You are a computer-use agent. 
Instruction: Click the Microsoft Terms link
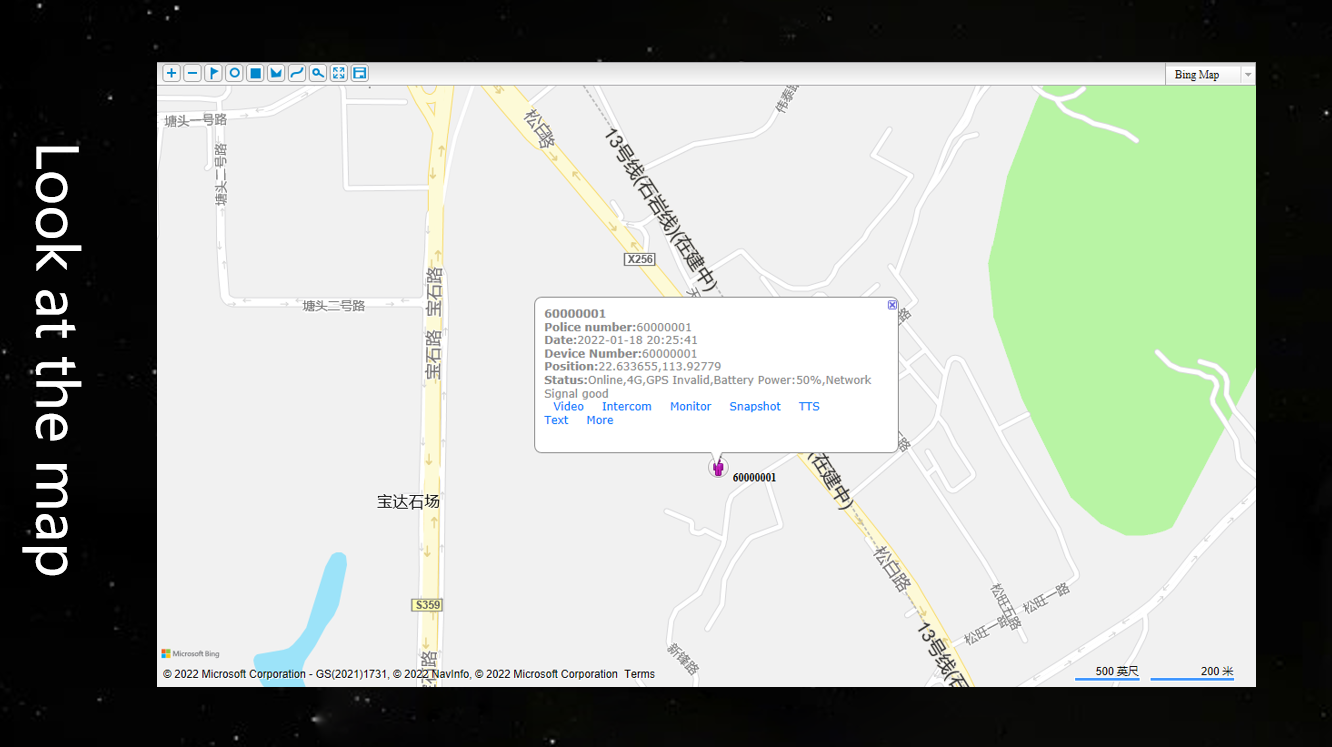pyautogui.click(x=639, y=674)
